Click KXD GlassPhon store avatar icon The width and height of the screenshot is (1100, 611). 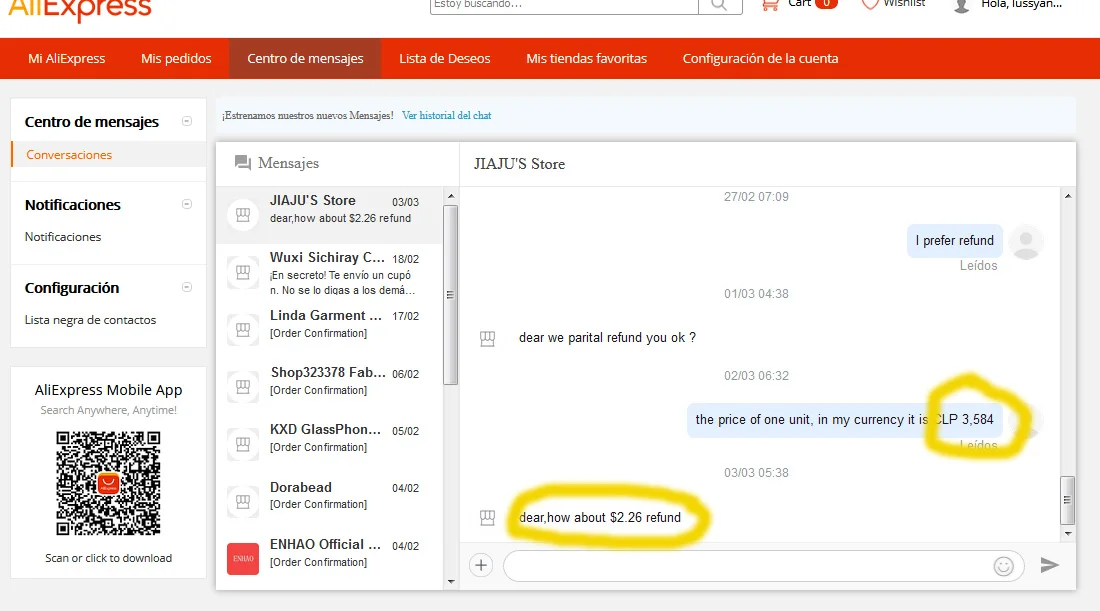pyautogui.click(x=243, y=443)
